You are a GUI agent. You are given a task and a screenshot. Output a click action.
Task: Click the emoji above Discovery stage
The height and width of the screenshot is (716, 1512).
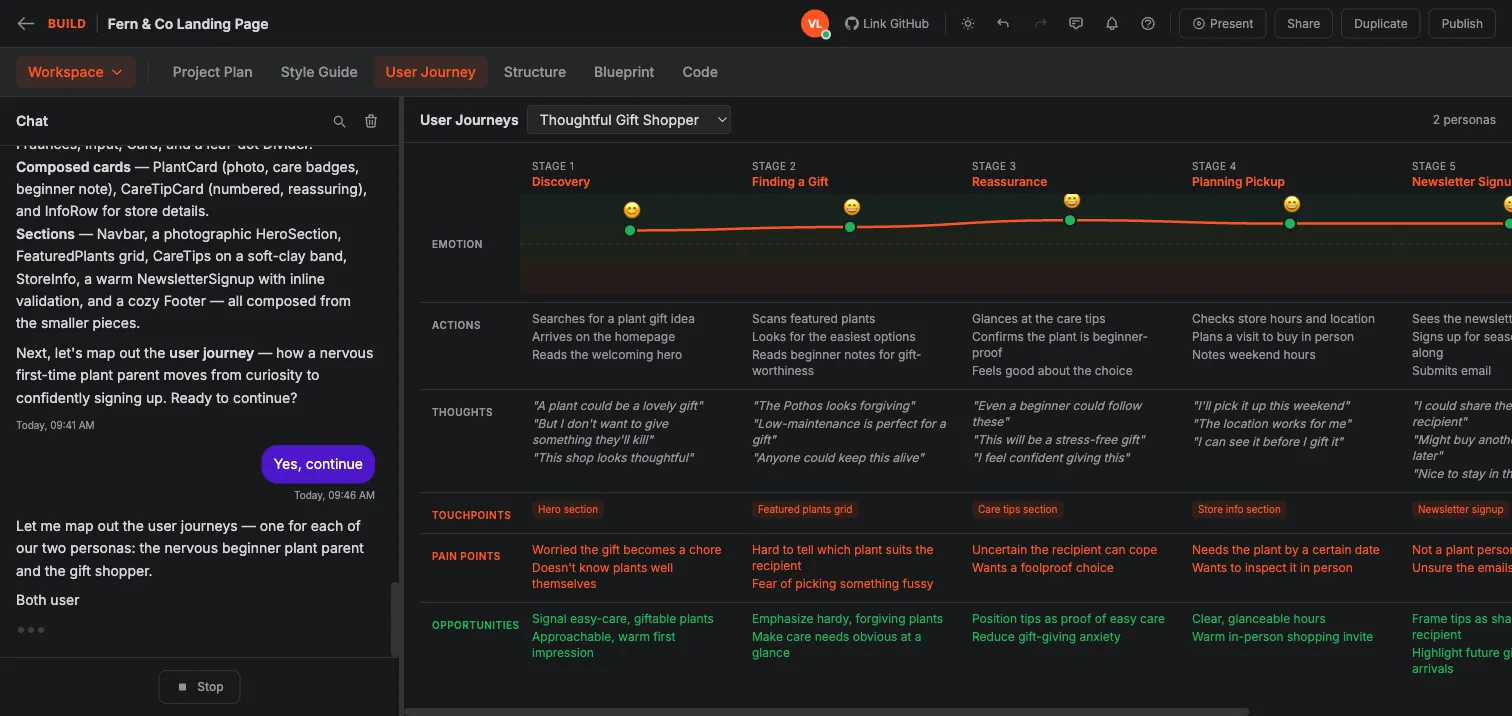[x=632, y=210]
